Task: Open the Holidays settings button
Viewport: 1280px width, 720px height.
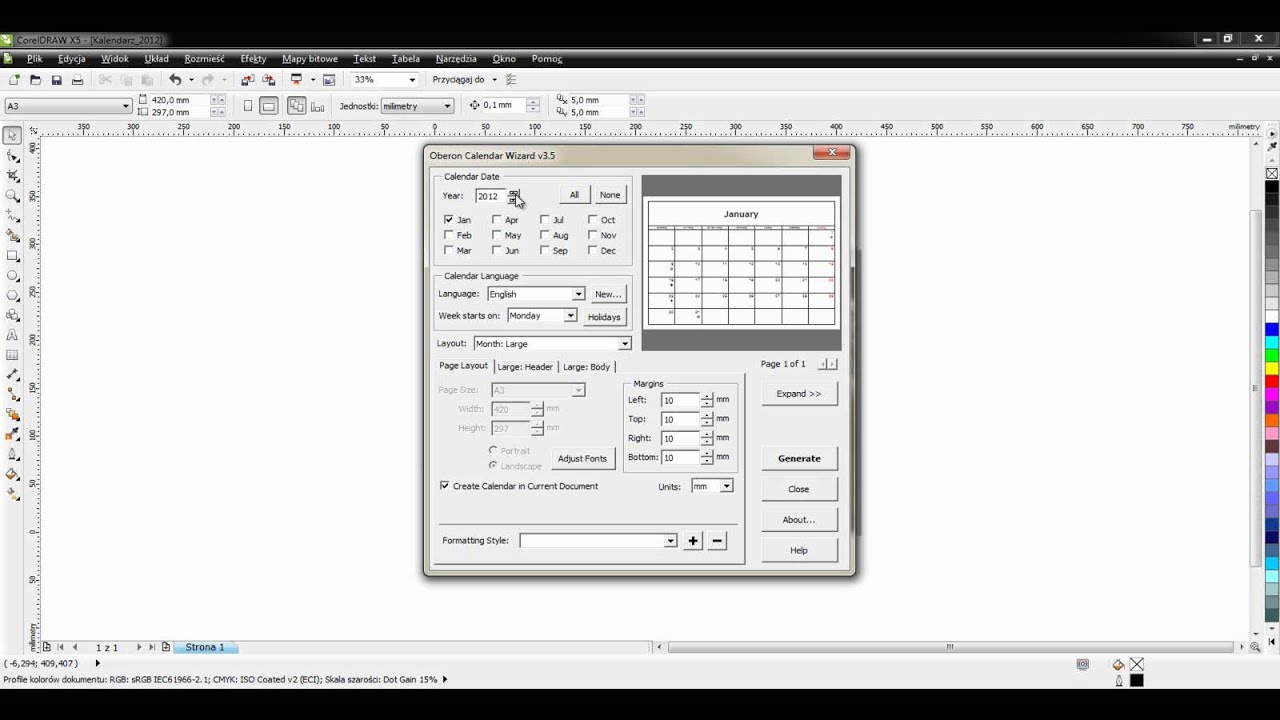Action: tap(604, 317)
